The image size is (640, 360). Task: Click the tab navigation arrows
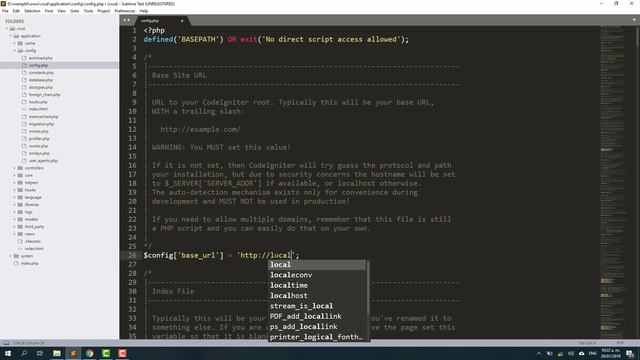tap(127, 20)
